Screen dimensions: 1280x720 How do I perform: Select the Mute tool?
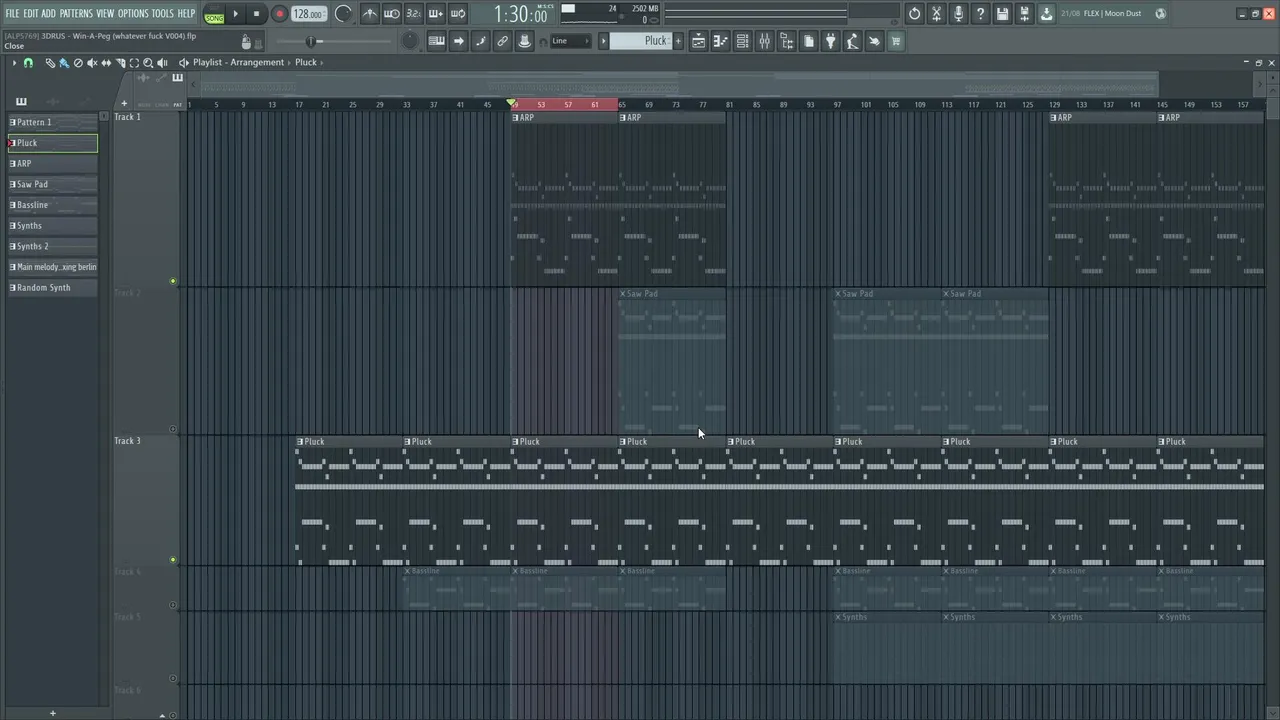coord(92,63)
